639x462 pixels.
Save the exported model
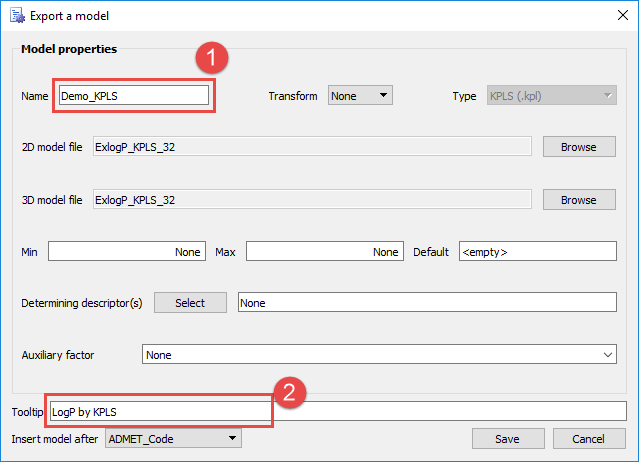coord(508,438)
